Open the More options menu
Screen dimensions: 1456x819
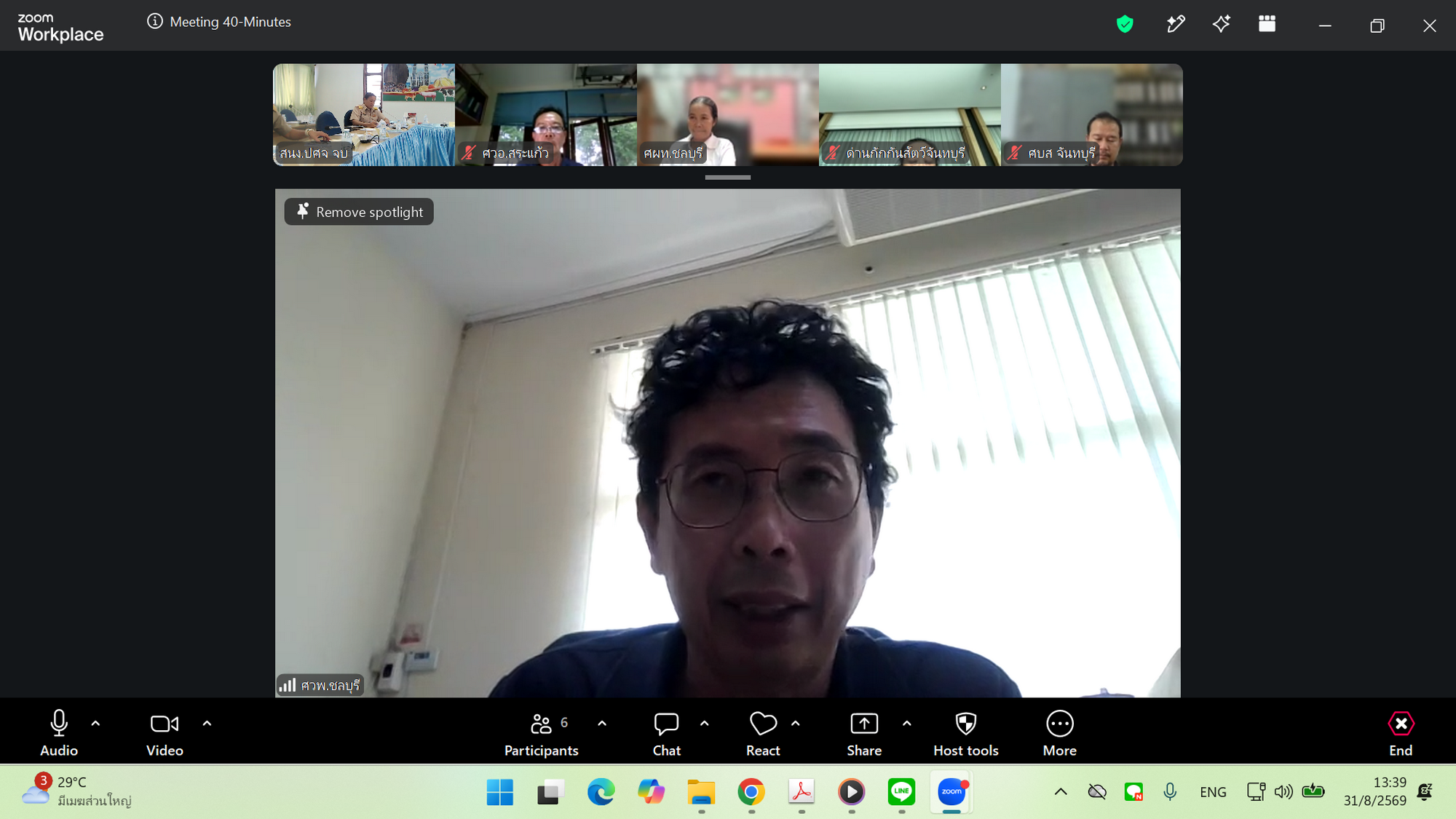point(1059,733)
